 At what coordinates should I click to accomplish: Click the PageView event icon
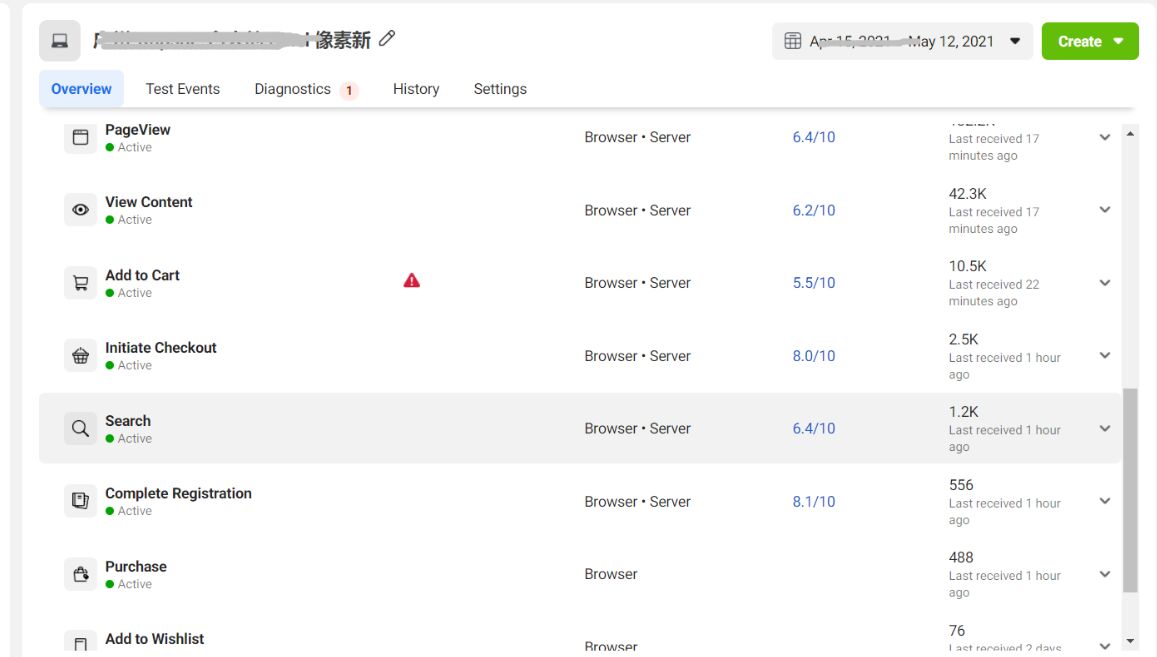81,137
